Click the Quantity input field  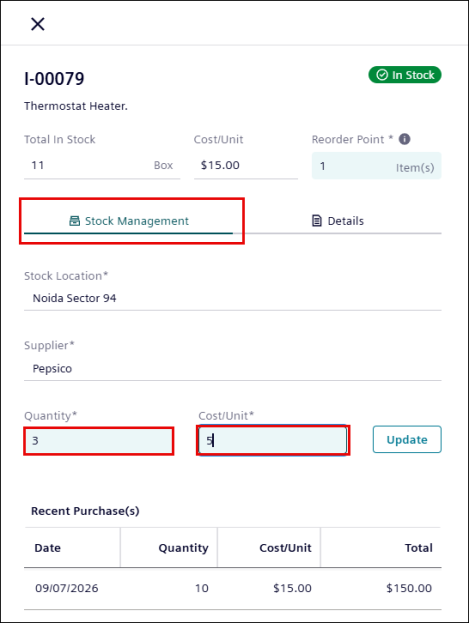click(x=99, y=441)
